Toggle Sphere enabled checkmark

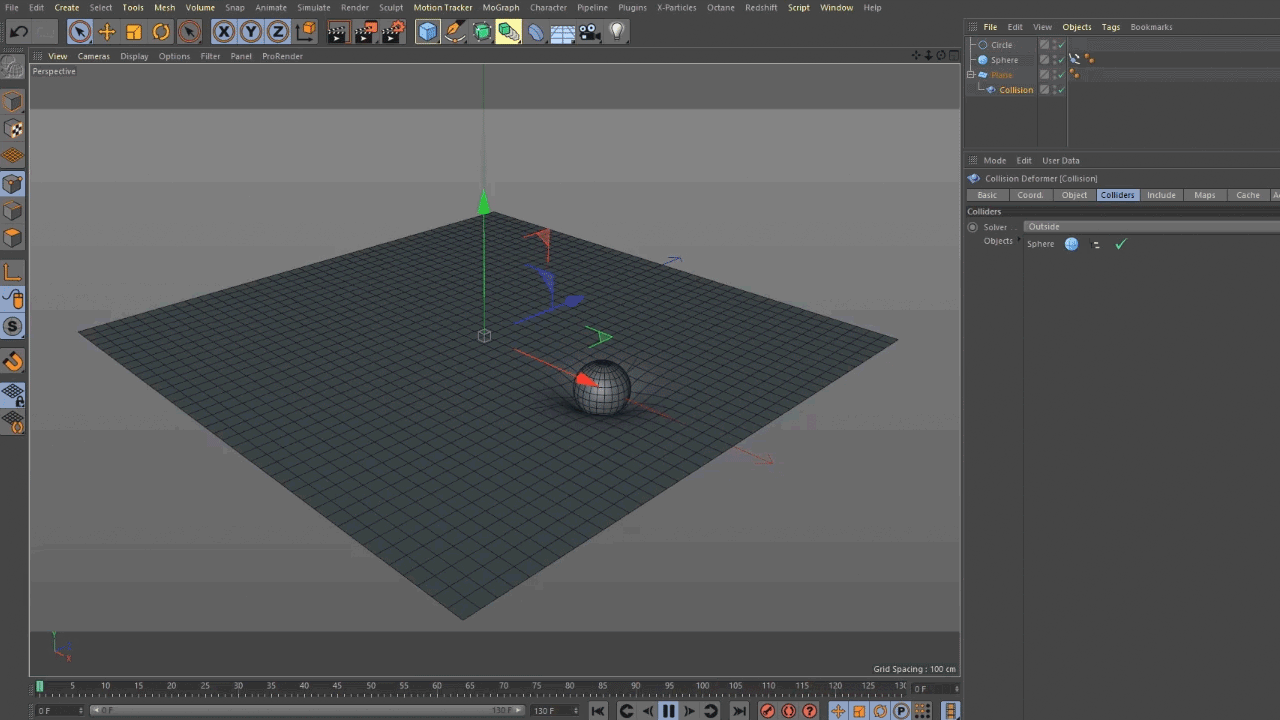click(1061, 60)
